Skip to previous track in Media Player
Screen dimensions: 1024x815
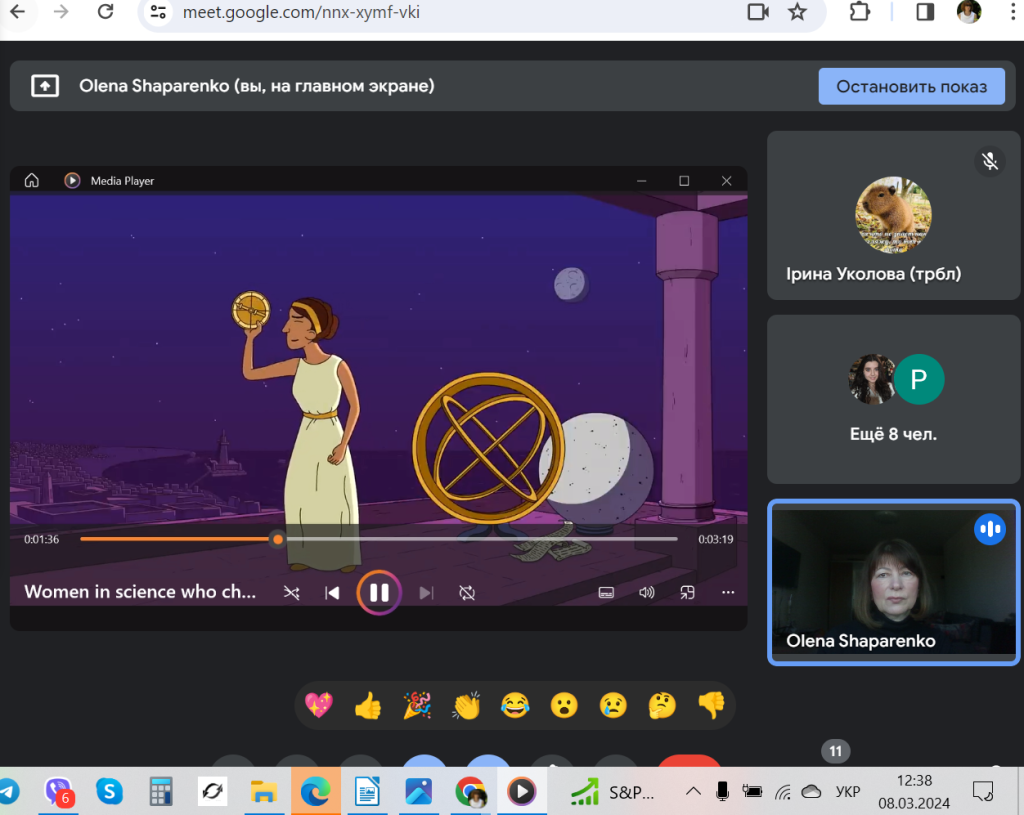(x=332, y=592)
